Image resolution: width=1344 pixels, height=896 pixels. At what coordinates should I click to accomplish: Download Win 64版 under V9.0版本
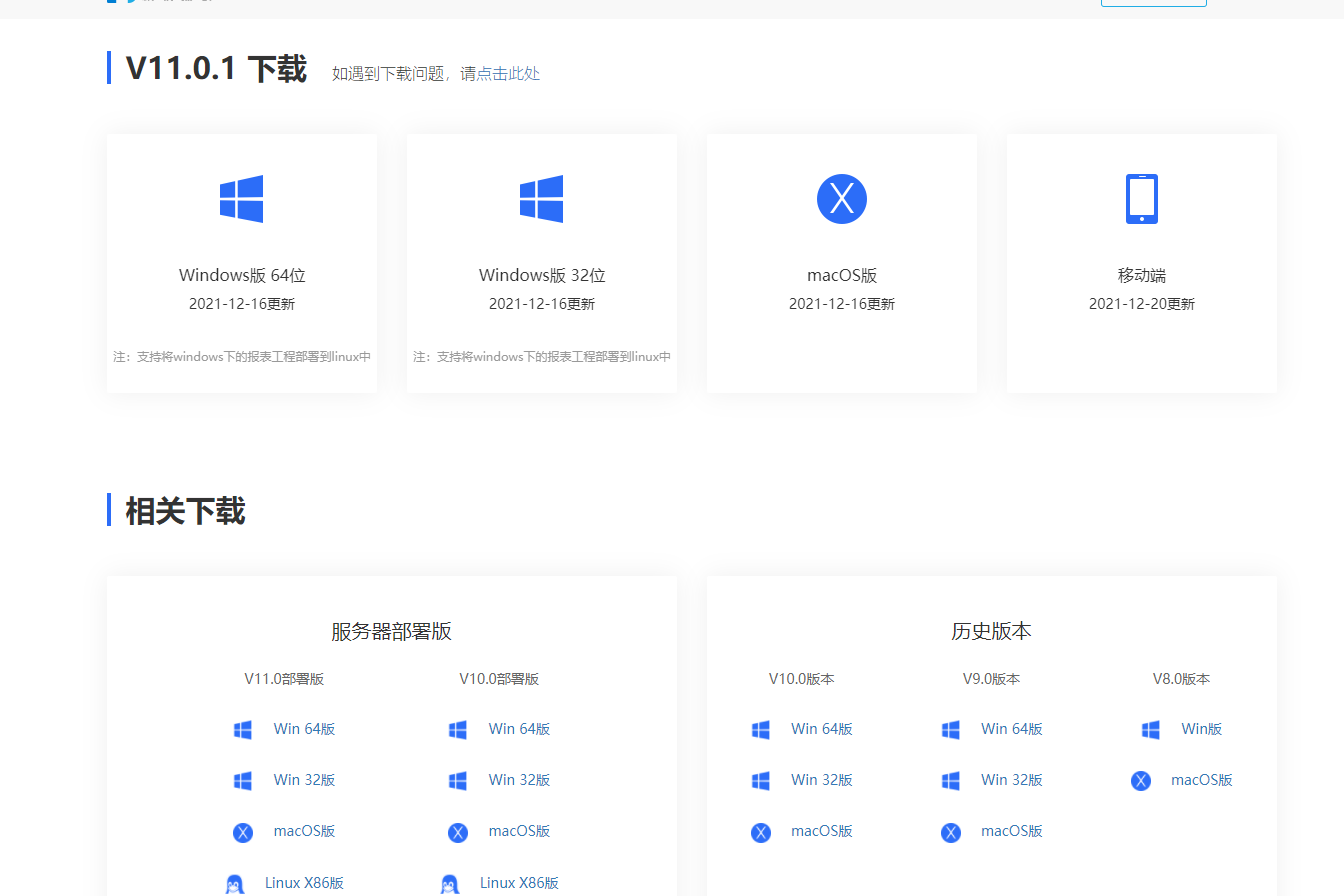point(1012,729)
